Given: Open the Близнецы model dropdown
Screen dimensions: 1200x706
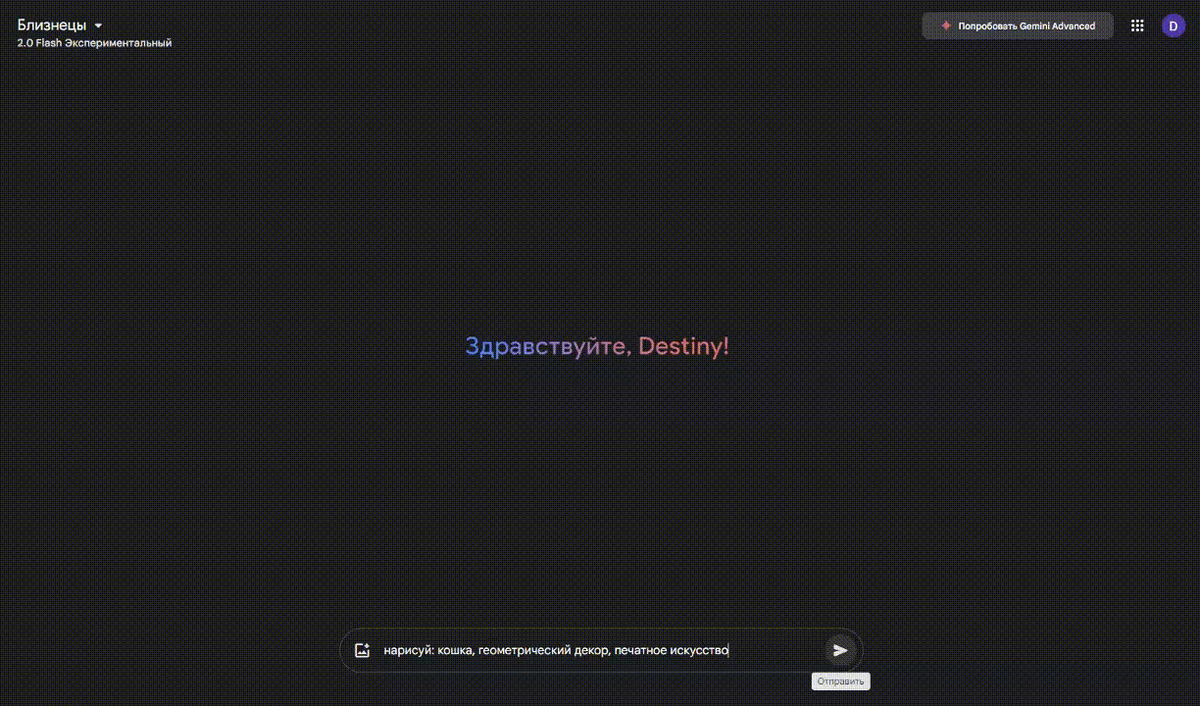Looking at the screenshot, I should [x=60, y=25].
